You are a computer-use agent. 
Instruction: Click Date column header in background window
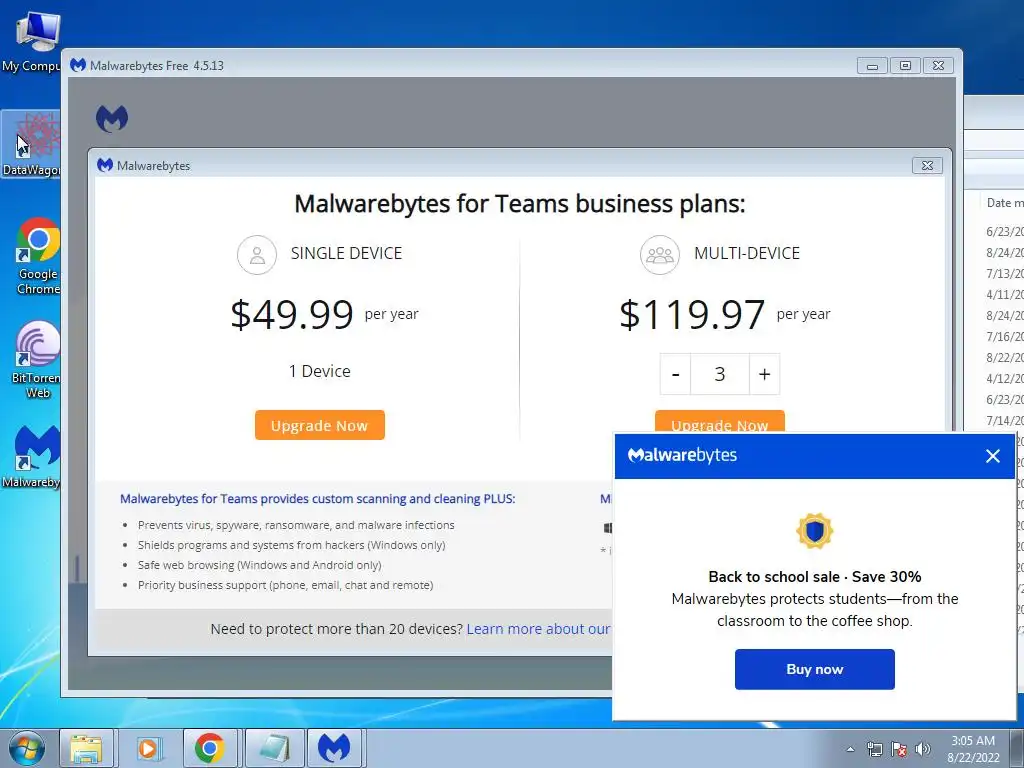1004,203
